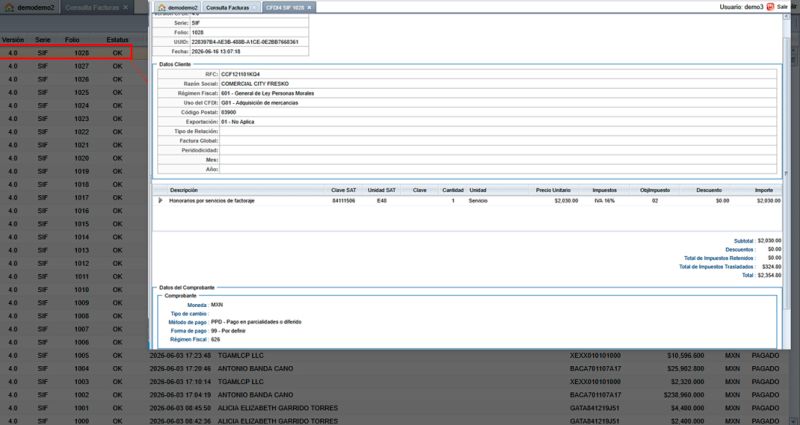This screenshot has width=800, height=425.
Task: Open the demodemo2 tab in the background window
Action: [x=30, y=7]
